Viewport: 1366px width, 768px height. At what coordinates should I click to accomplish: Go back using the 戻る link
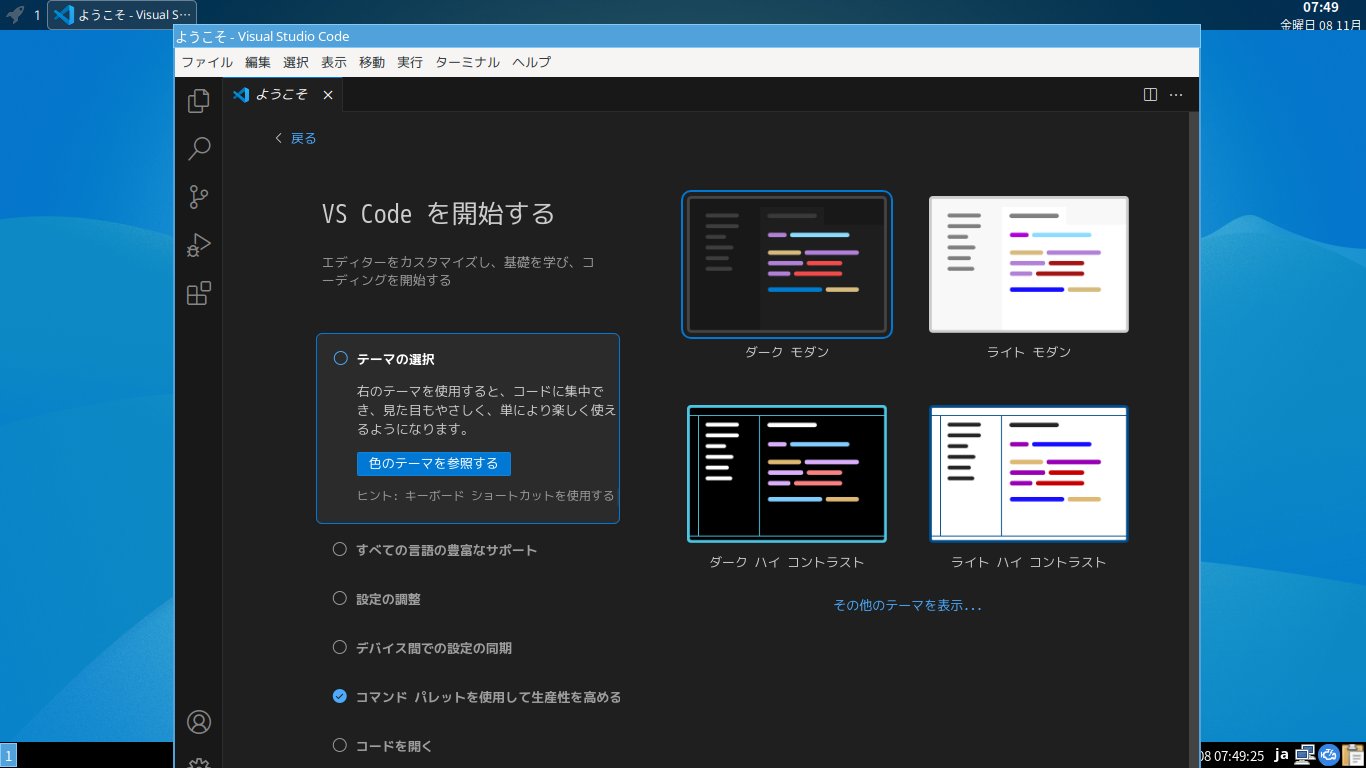coord(296,138)
